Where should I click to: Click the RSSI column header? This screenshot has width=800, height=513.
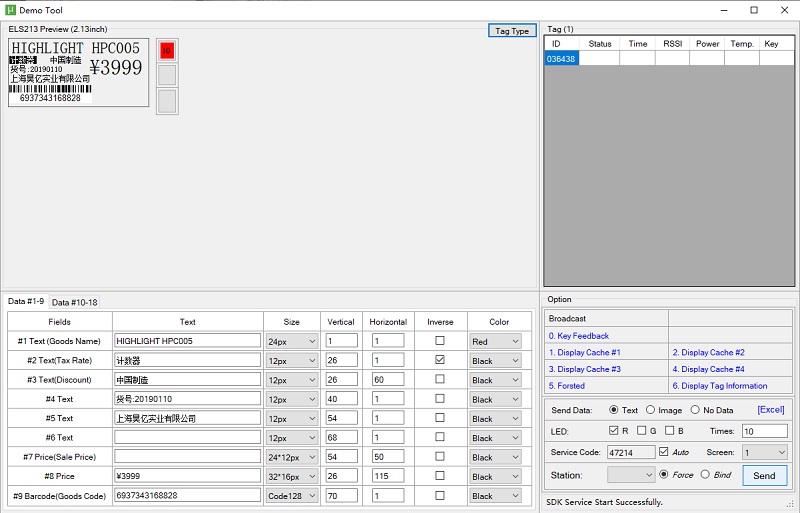pos(672,44)
